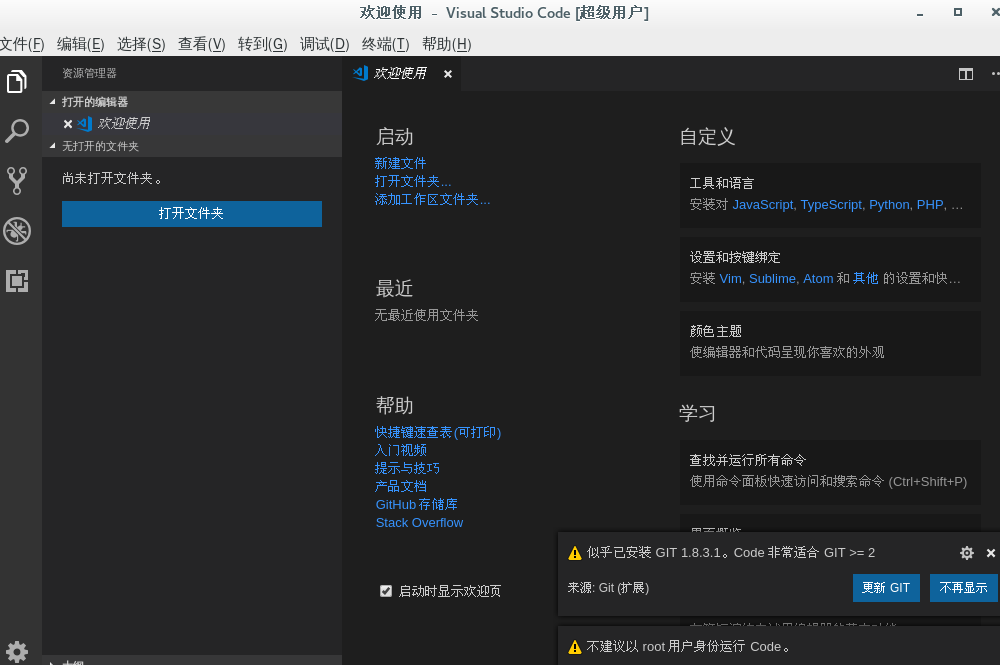The height and width of the screenshot is (665, 1000).
Task: Click the TypeScript language link
Action: (831, 205)
